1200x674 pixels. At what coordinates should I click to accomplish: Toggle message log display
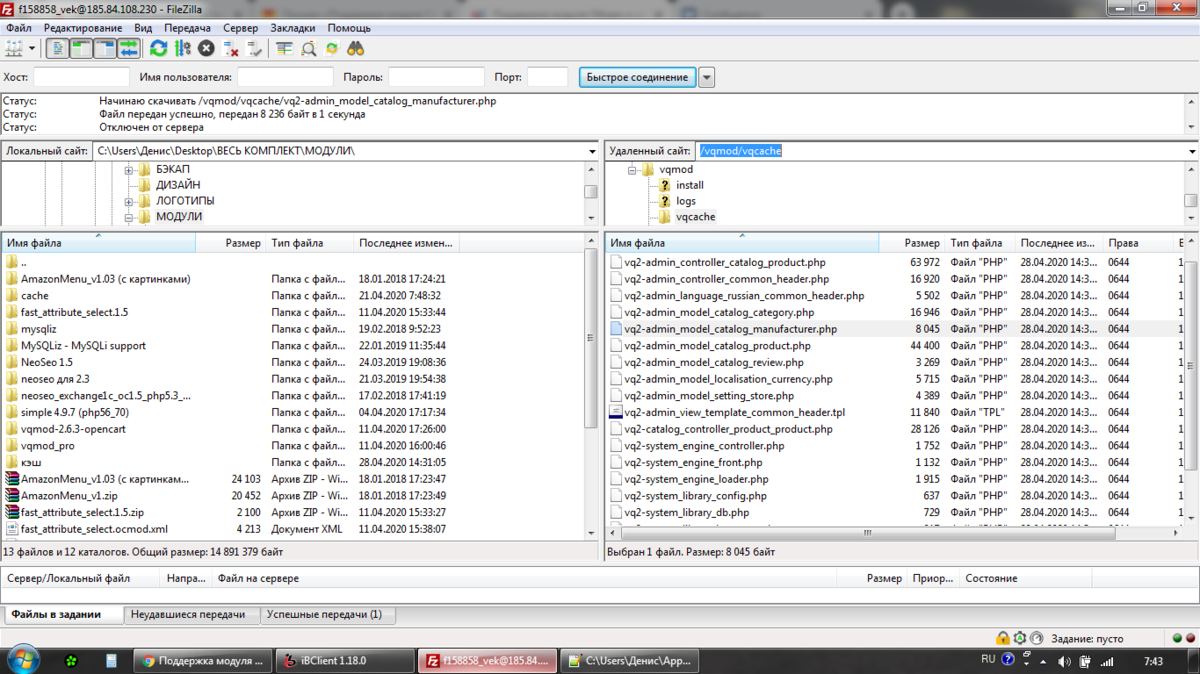(x=56, y=48)
